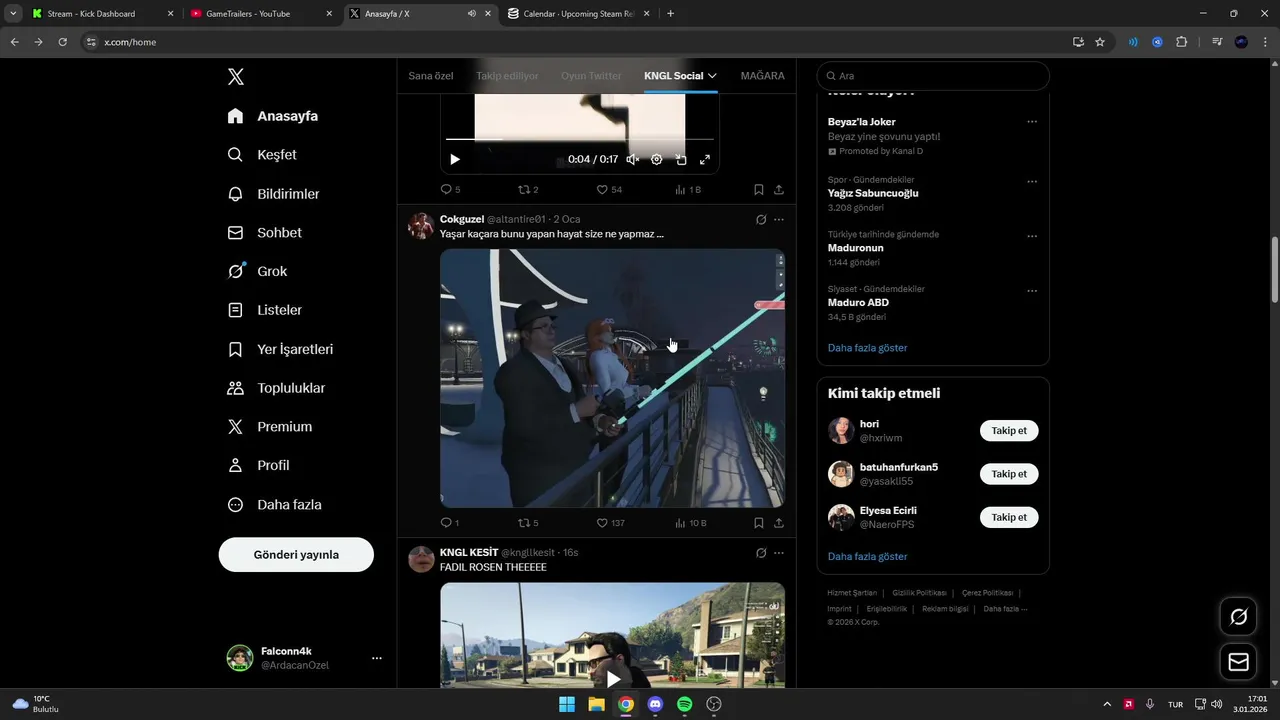The image size is (1280, 720).
Task: Open Bildirimler notifications
Action: click(273, 194)
